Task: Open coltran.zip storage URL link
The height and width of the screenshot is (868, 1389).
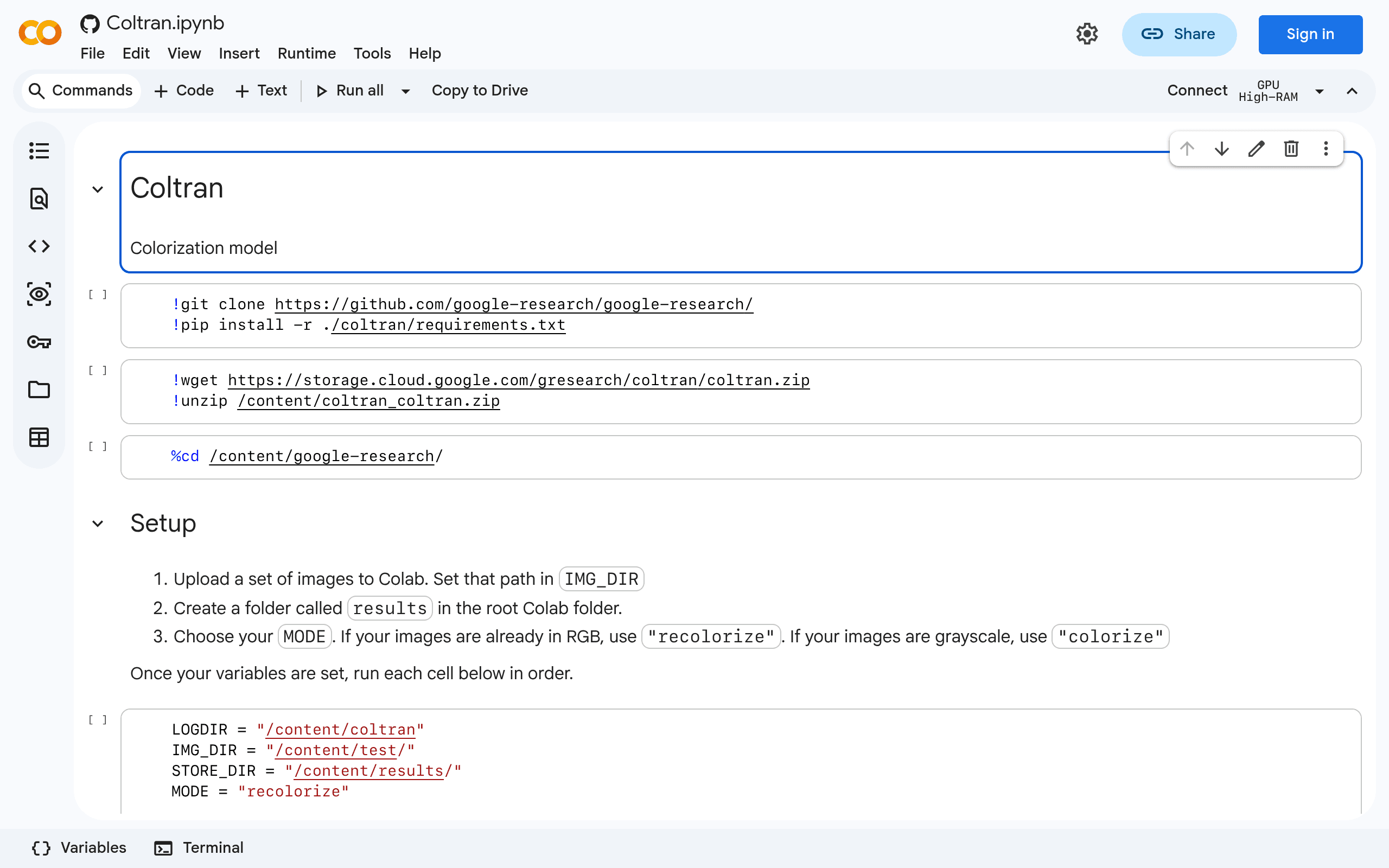Action: [x=519, y=380]
